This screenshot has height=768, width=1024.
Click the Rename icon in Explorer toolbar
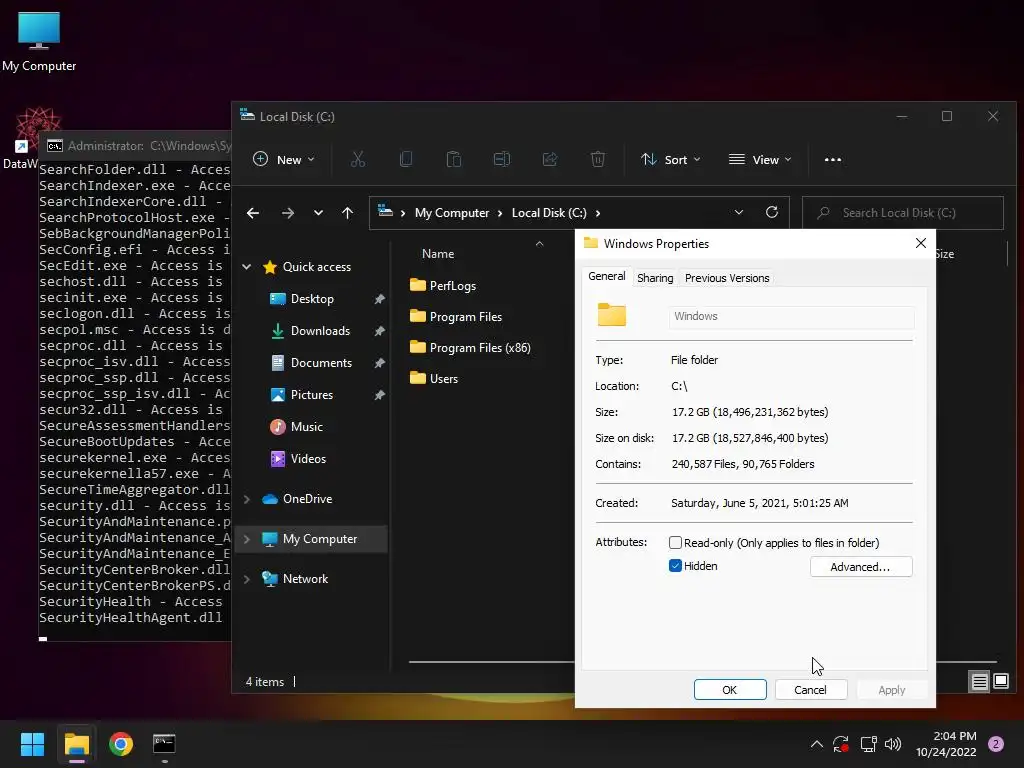(502, 159)
